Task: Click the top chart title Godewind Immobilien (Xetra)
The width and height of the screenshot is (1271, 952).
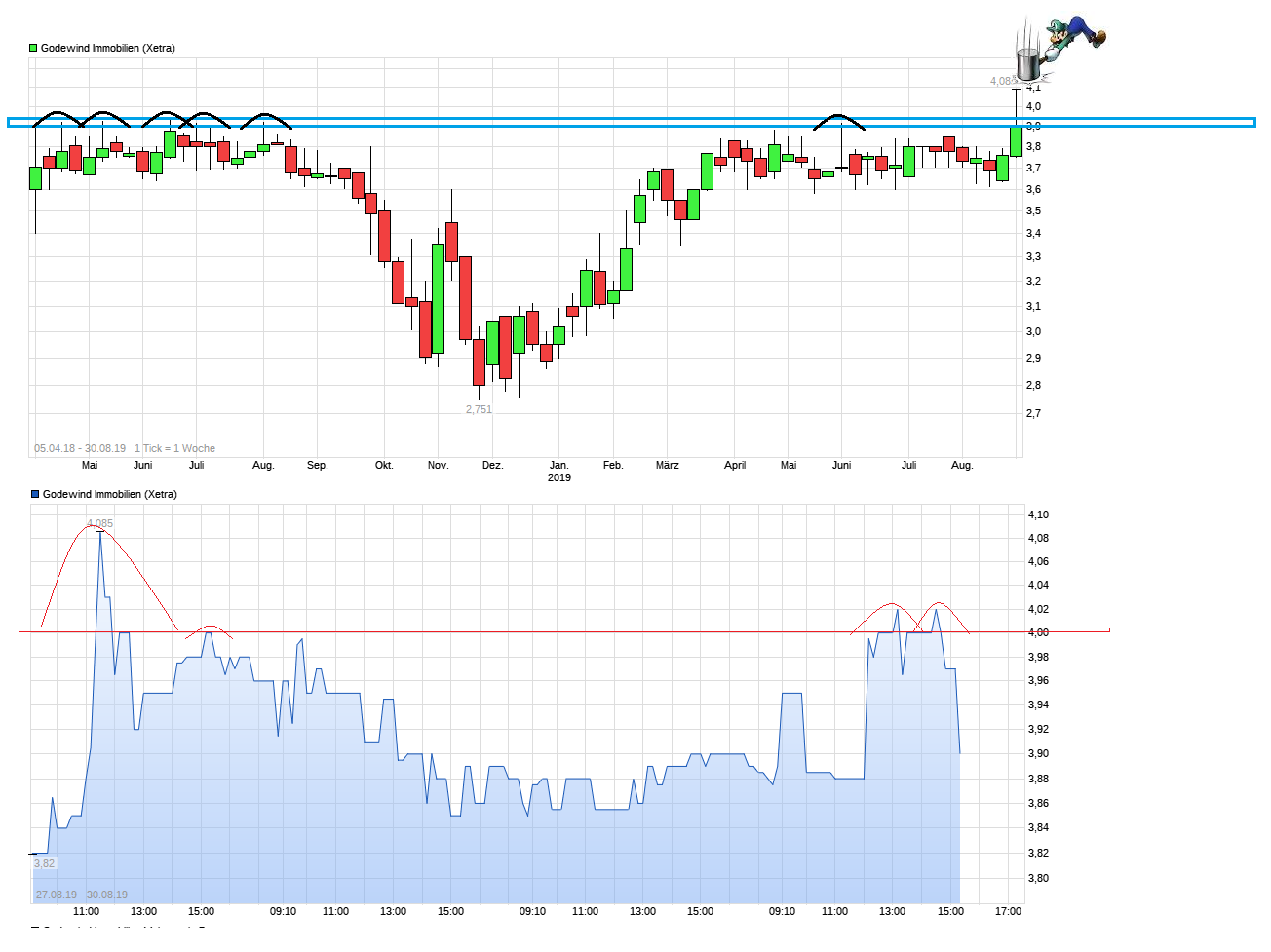Action: (107, 48)
